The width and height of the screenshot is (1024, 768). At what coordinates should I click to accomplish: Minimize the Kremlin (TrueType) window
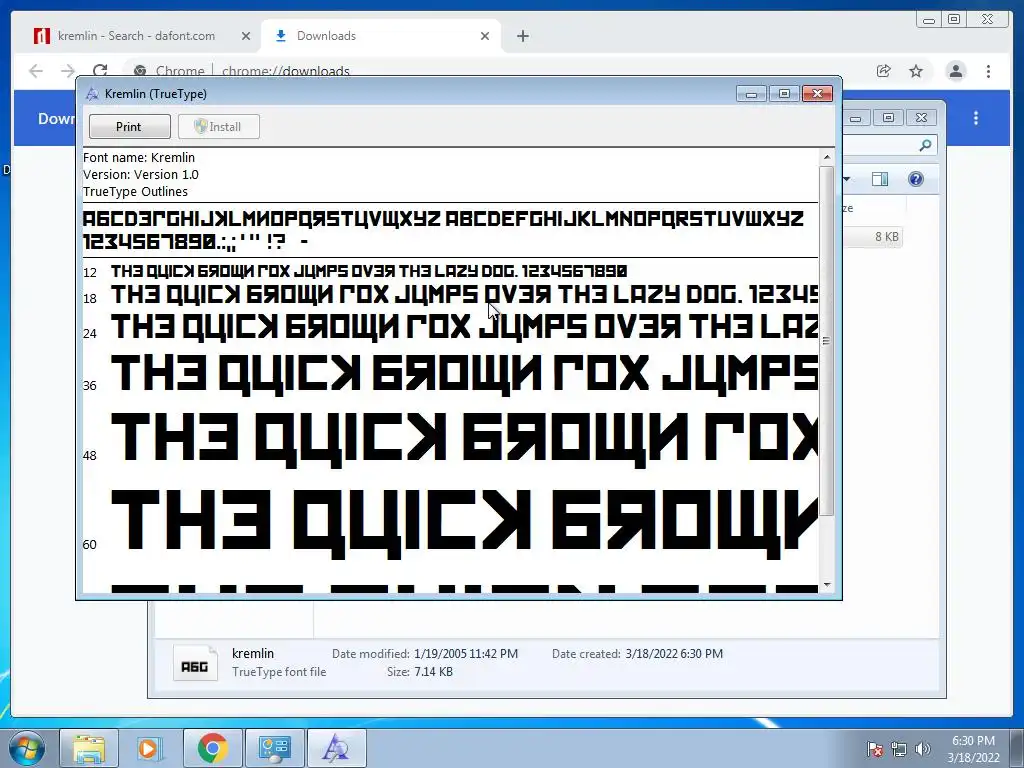(x=751, y=94)
